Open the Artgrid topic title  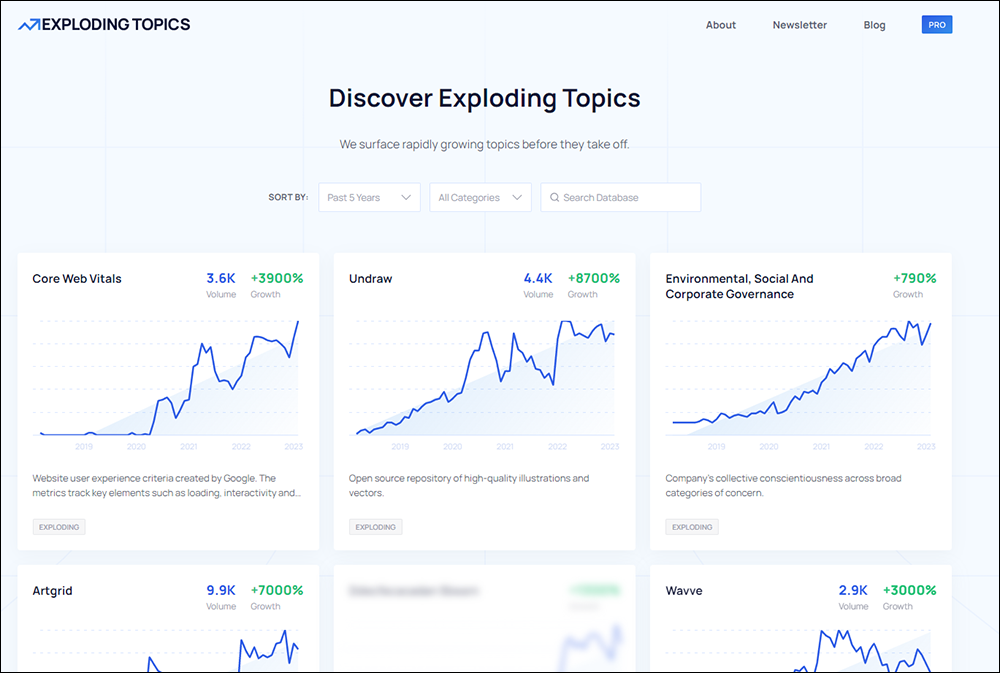click(52, 591)
